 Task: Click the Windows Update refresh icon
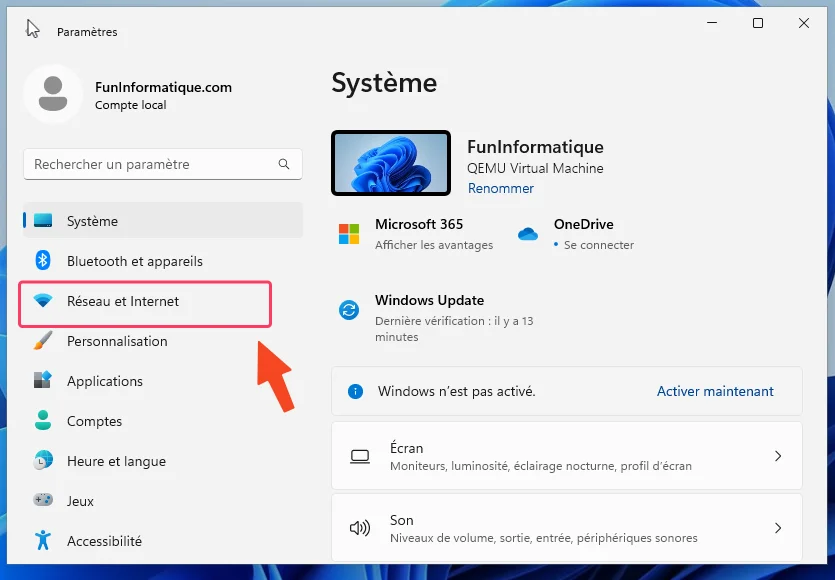(349, 310)
